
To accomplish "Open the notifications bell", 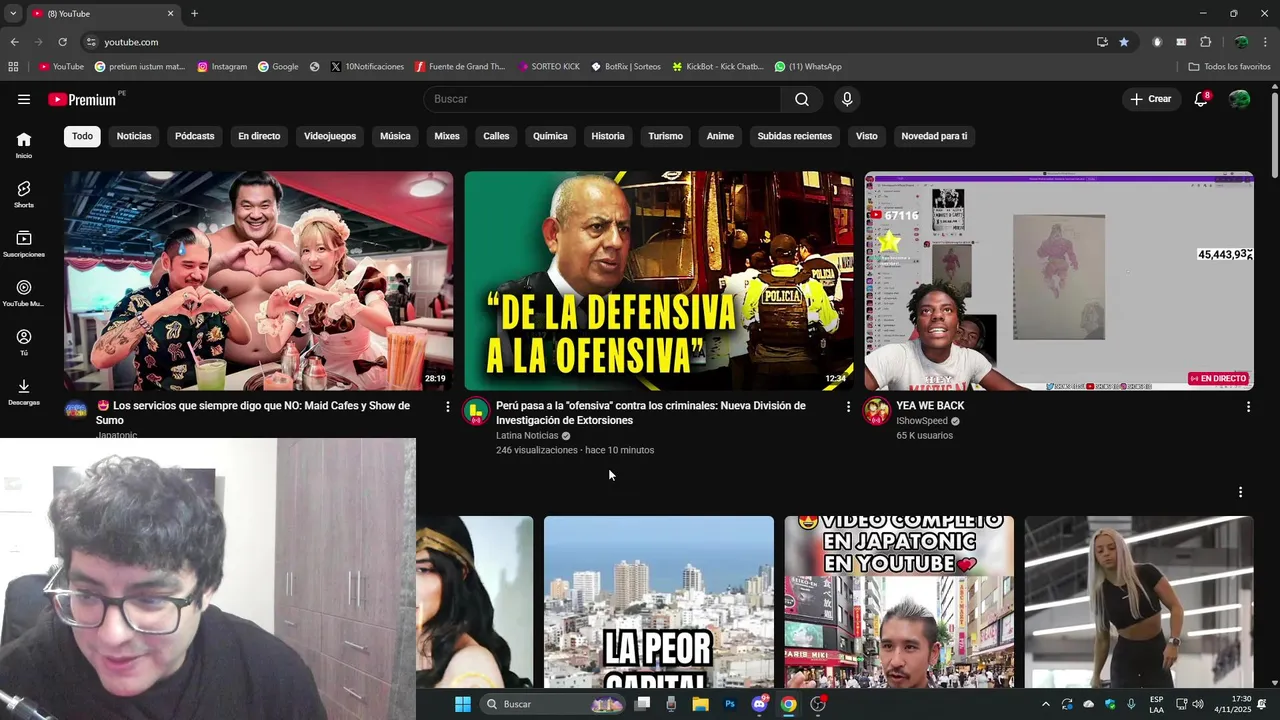I will 1201,99.
